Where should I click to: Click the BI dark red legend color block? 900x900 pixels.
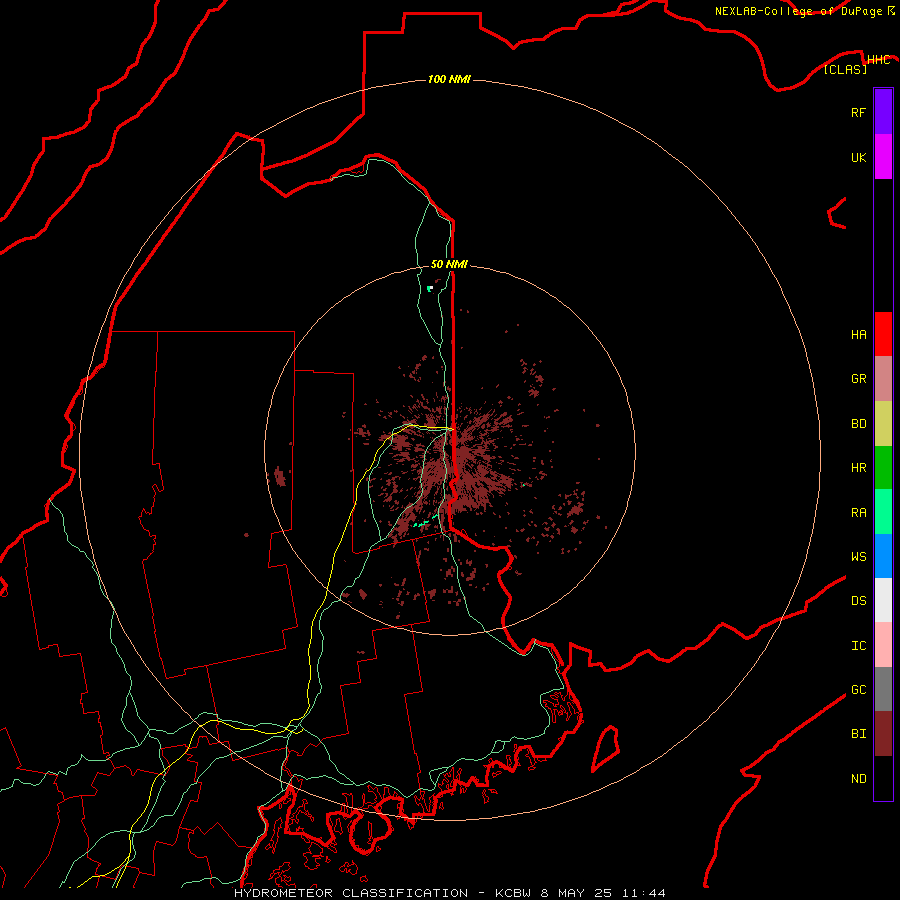point(883,734)
